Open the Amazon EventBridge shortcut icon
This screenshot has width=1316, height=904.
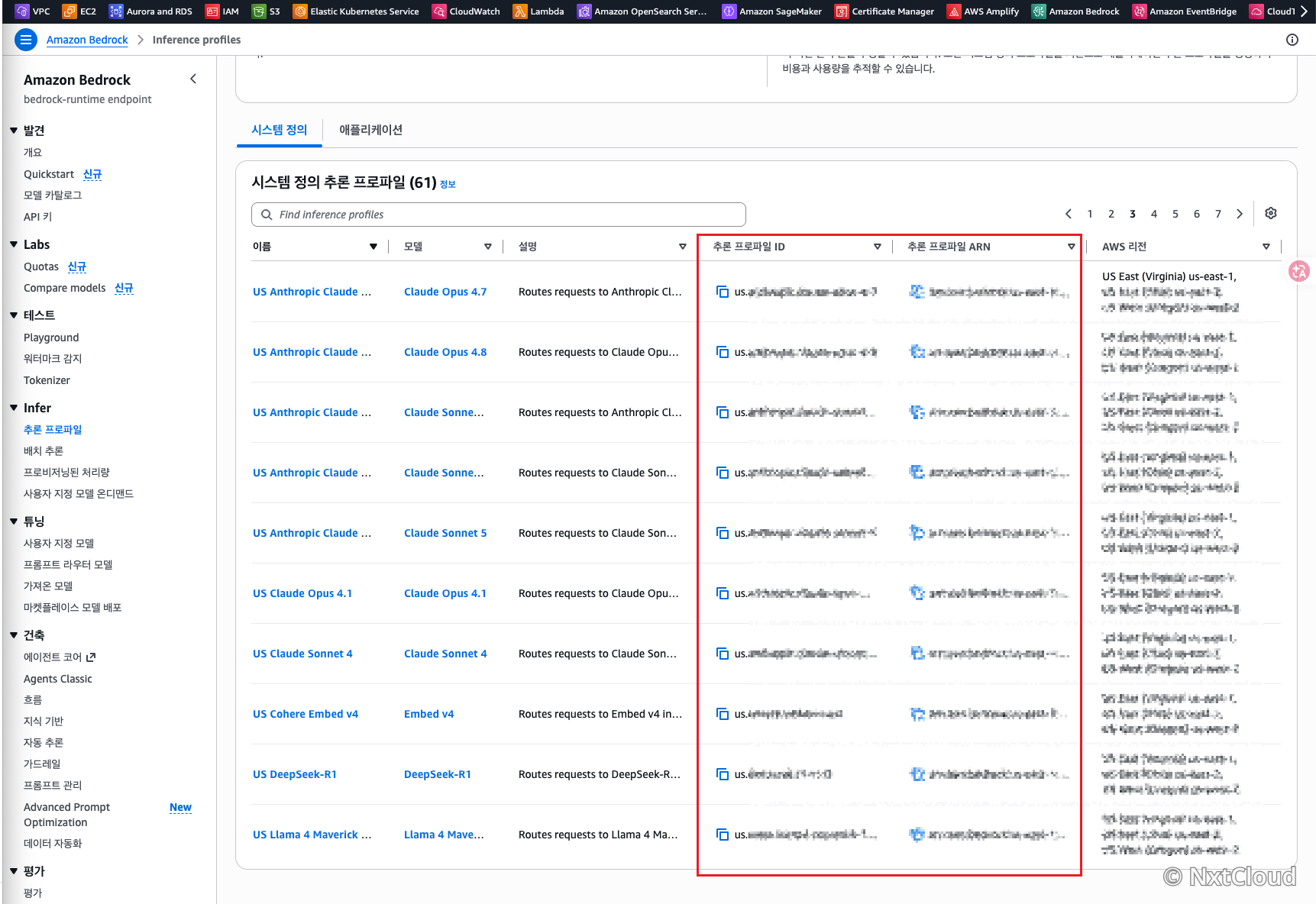coord(1140,11)
